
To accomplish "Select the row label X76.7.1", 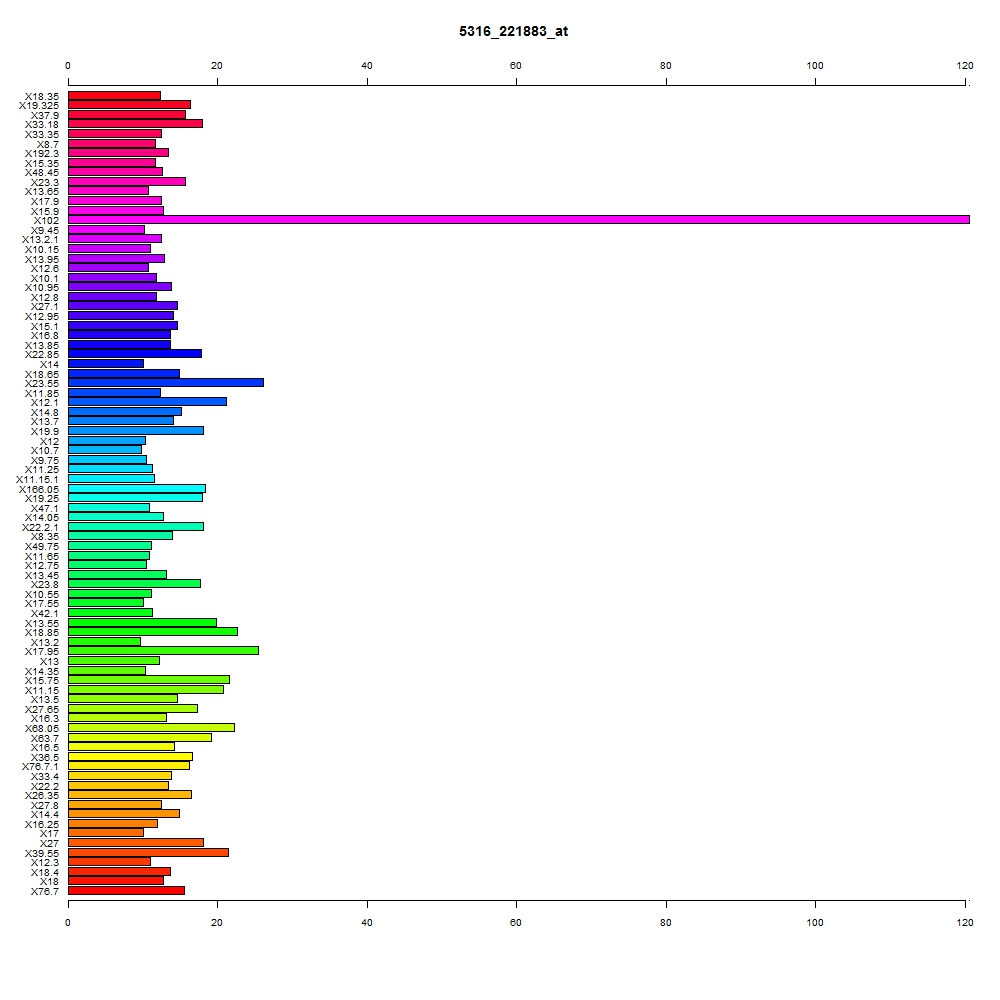I will click(40, 767).
